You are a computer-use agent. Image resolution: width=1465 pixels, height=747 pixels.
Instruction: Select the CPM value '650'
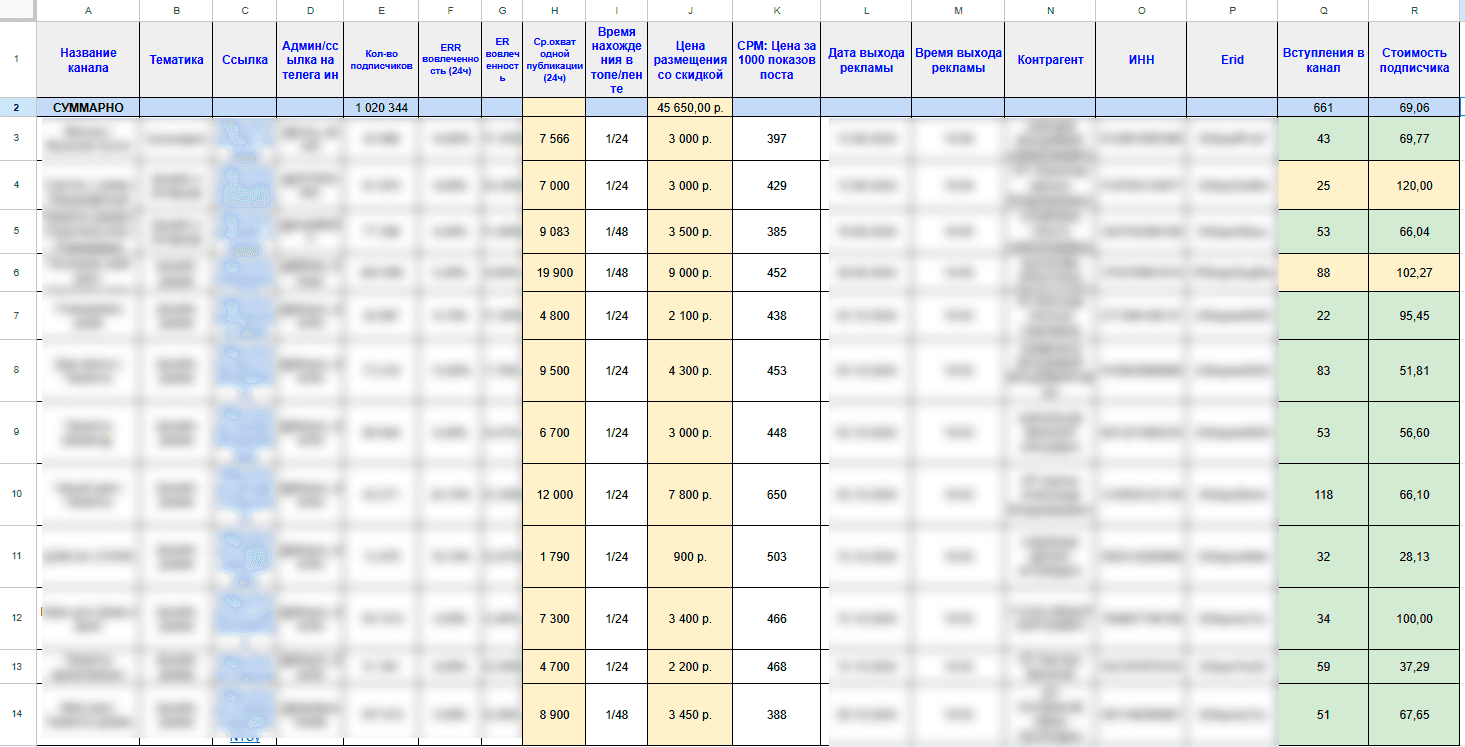point(777,495)
